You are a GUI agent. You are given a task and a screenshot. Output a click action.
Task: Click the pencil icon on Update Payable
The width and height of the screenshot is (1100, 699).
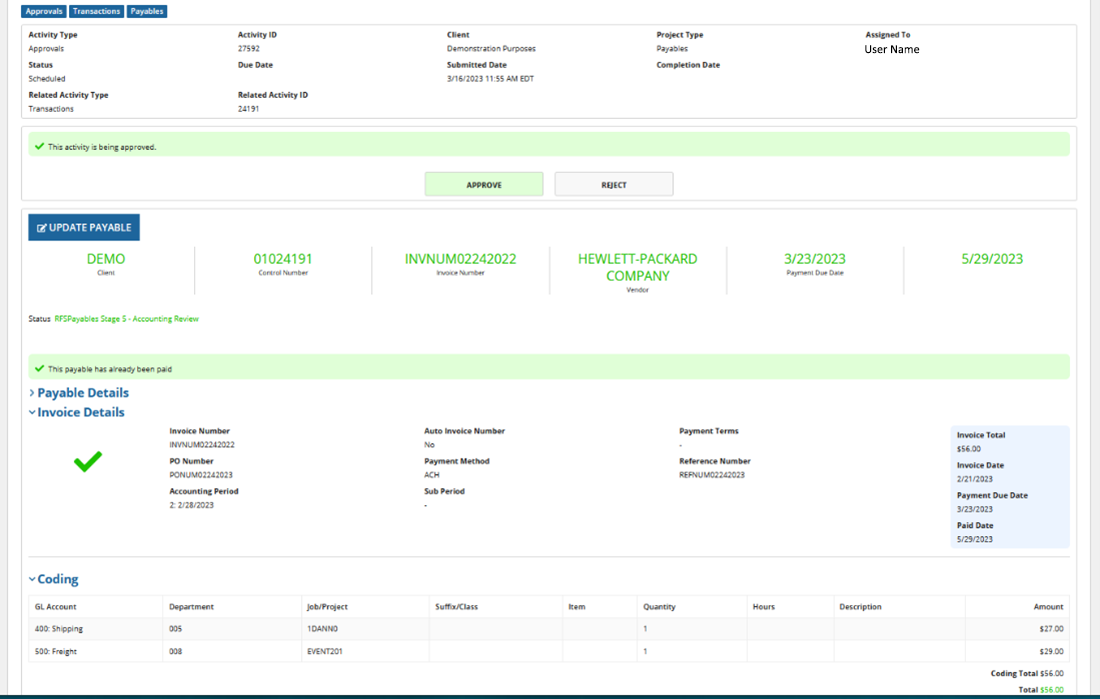click(x=42, y=228)
